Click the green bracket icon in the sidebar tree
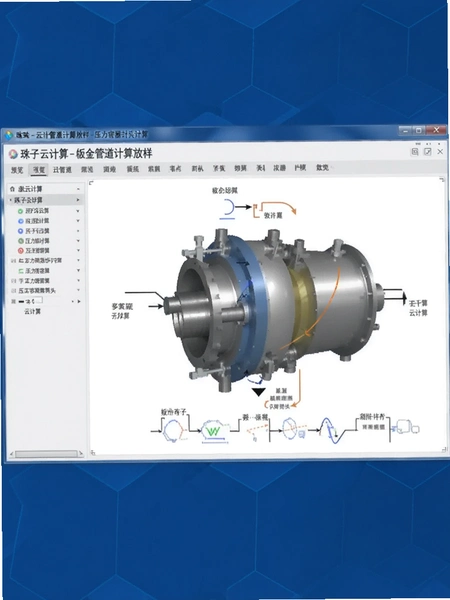The width and height of the screenshot is (450, 600). [21, 271]
